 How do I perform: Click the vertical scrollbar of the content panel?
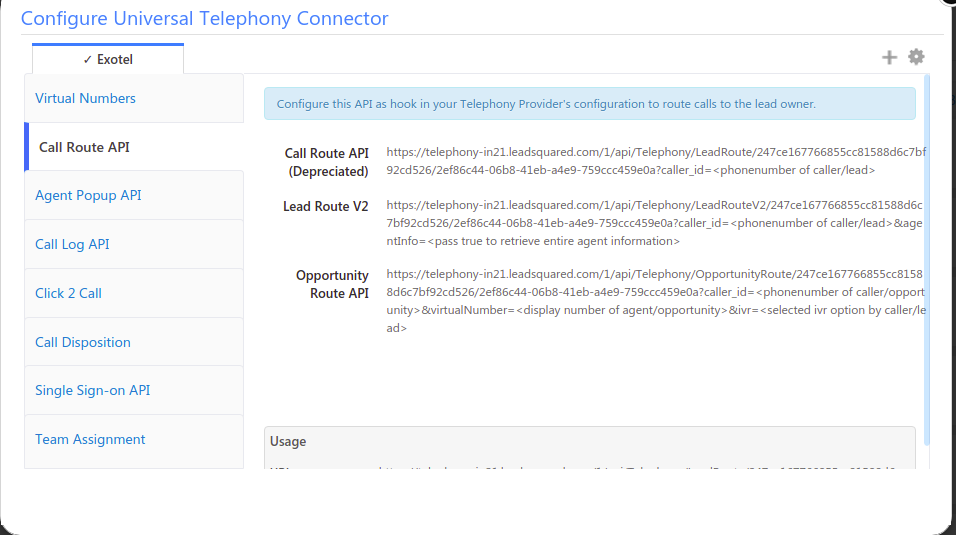pos(927,259)
